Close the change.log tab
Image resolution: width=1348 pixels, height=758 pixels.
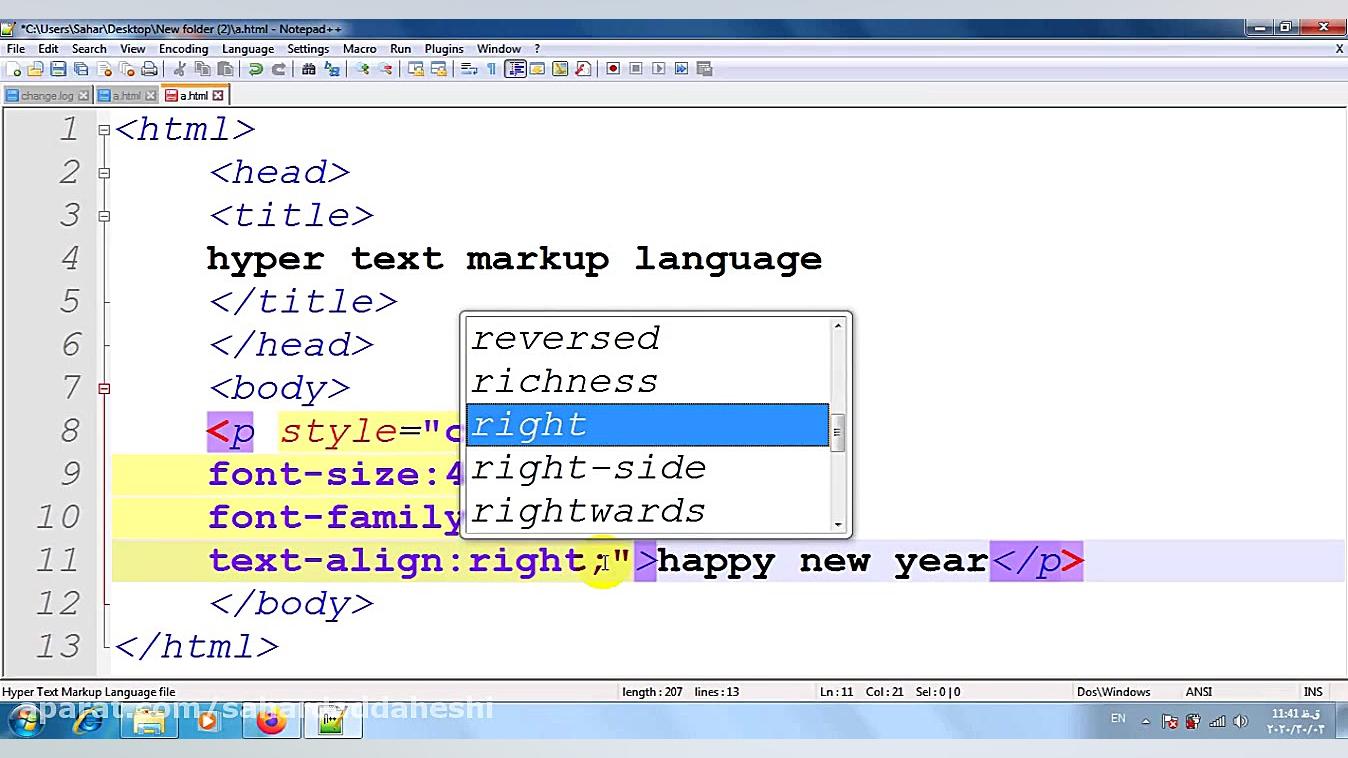[84, 96]
